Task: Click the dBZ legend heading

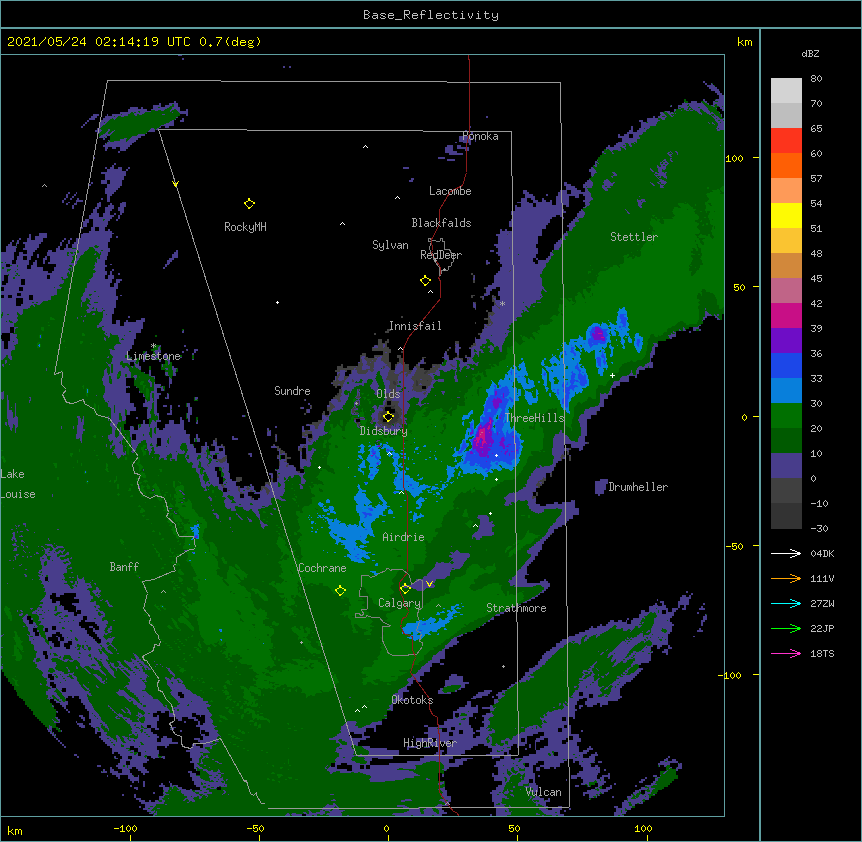Action: click(810, 54)
